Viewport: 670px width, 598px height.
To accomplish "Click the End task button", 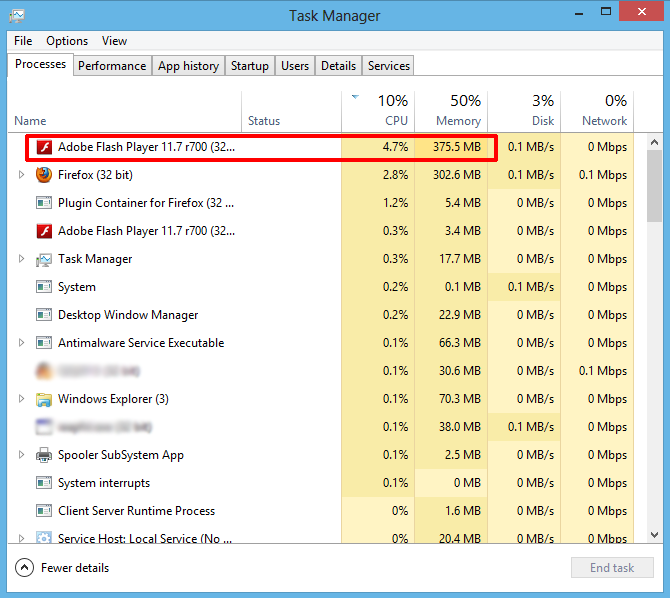I will [x=612, y=568].
